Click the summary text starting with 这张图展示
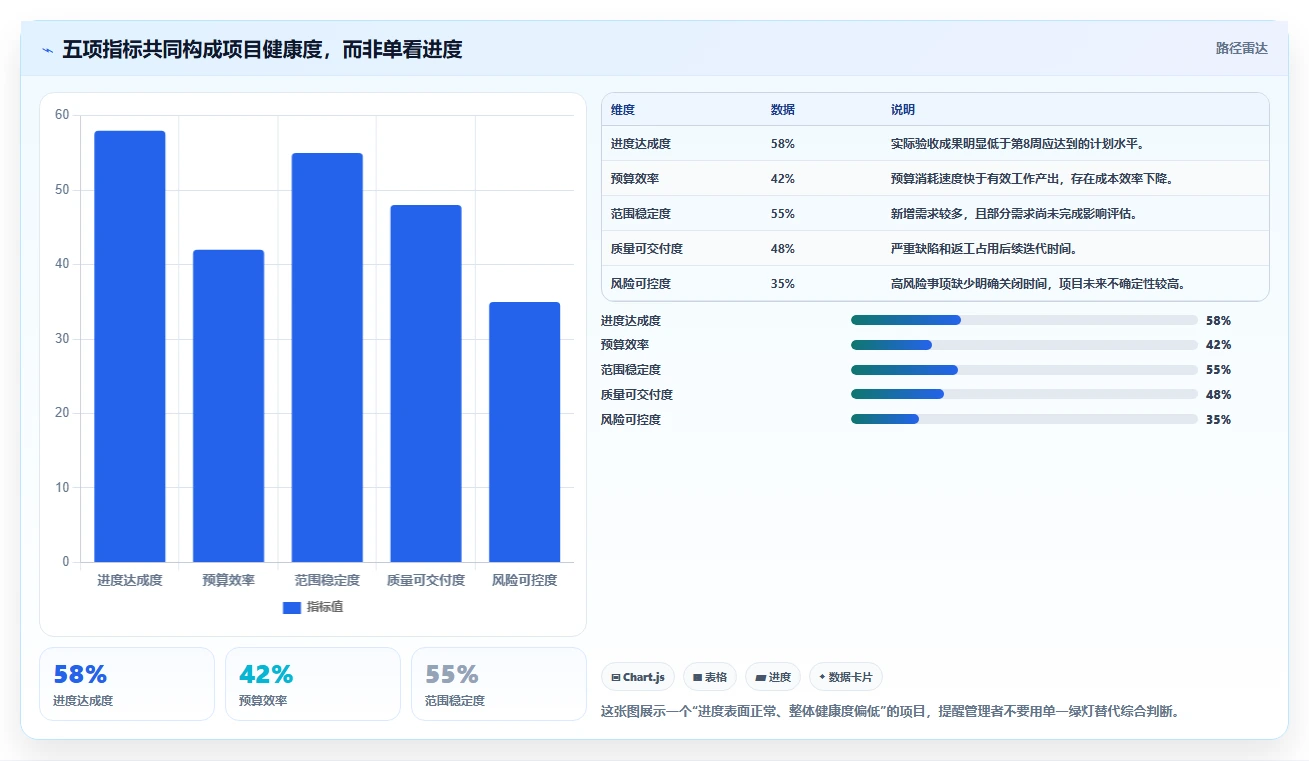This screenshot has width=1309, height=761. click(x=890, y=712)
